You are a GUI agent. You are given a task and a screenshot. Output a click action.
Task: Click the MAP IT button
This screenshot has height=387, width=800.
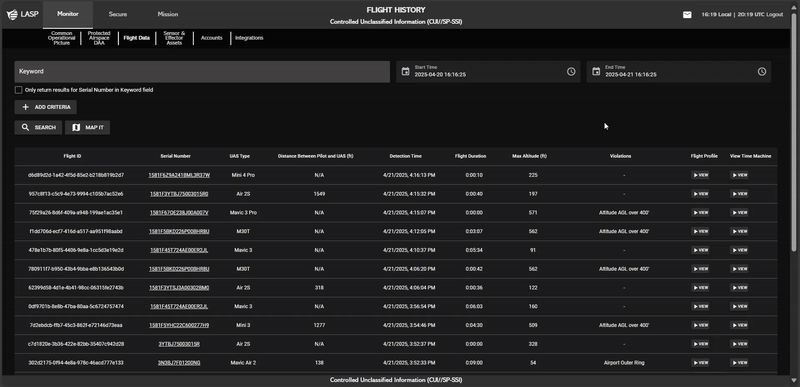click(87, 127)
